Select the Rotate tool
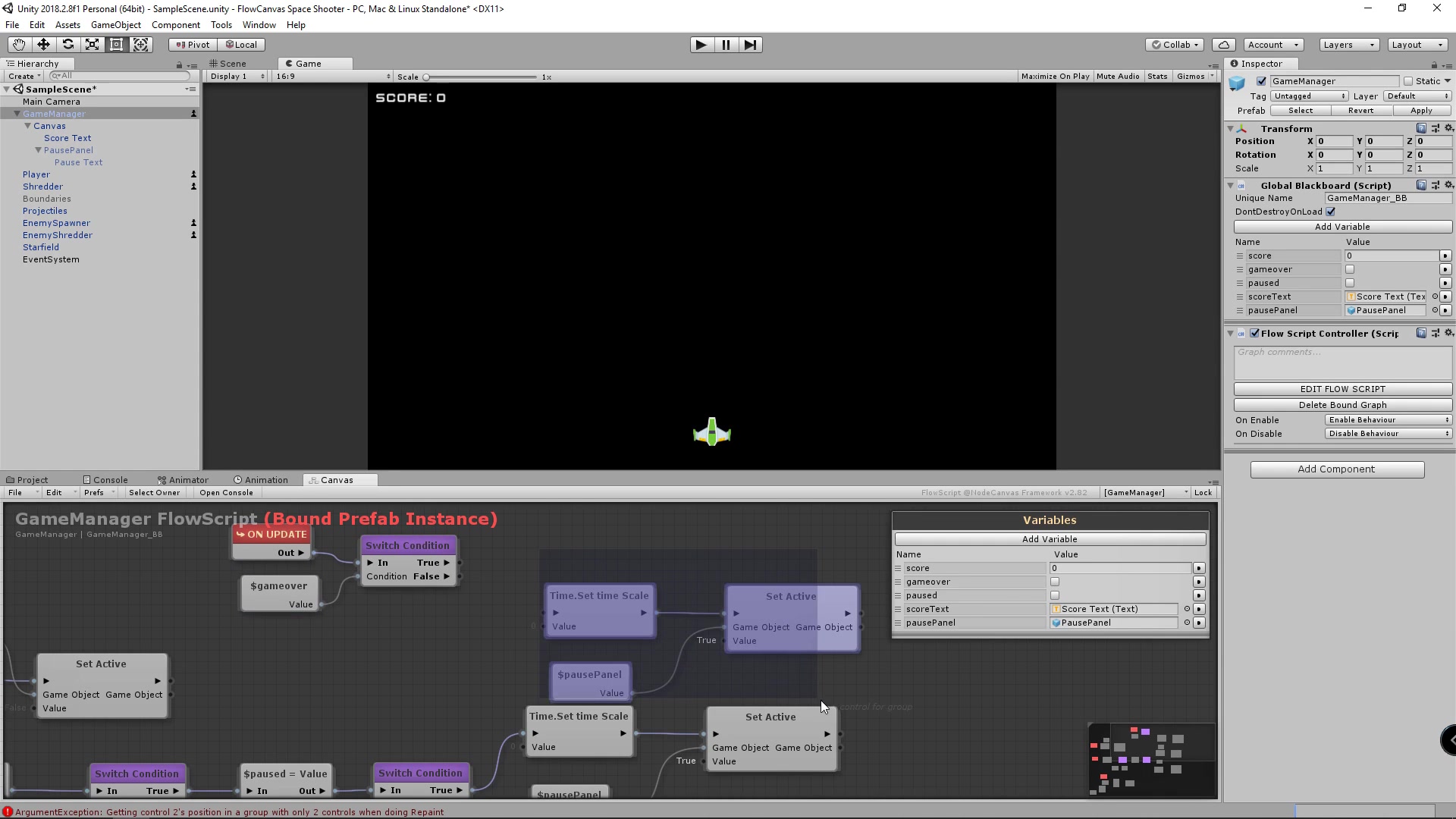 tap(67, 45)
